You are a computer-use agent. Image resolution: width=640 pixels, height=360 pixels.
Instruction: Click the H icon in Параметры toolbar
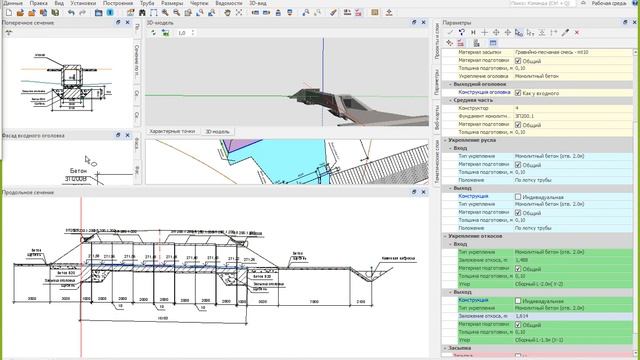(473, 32)
